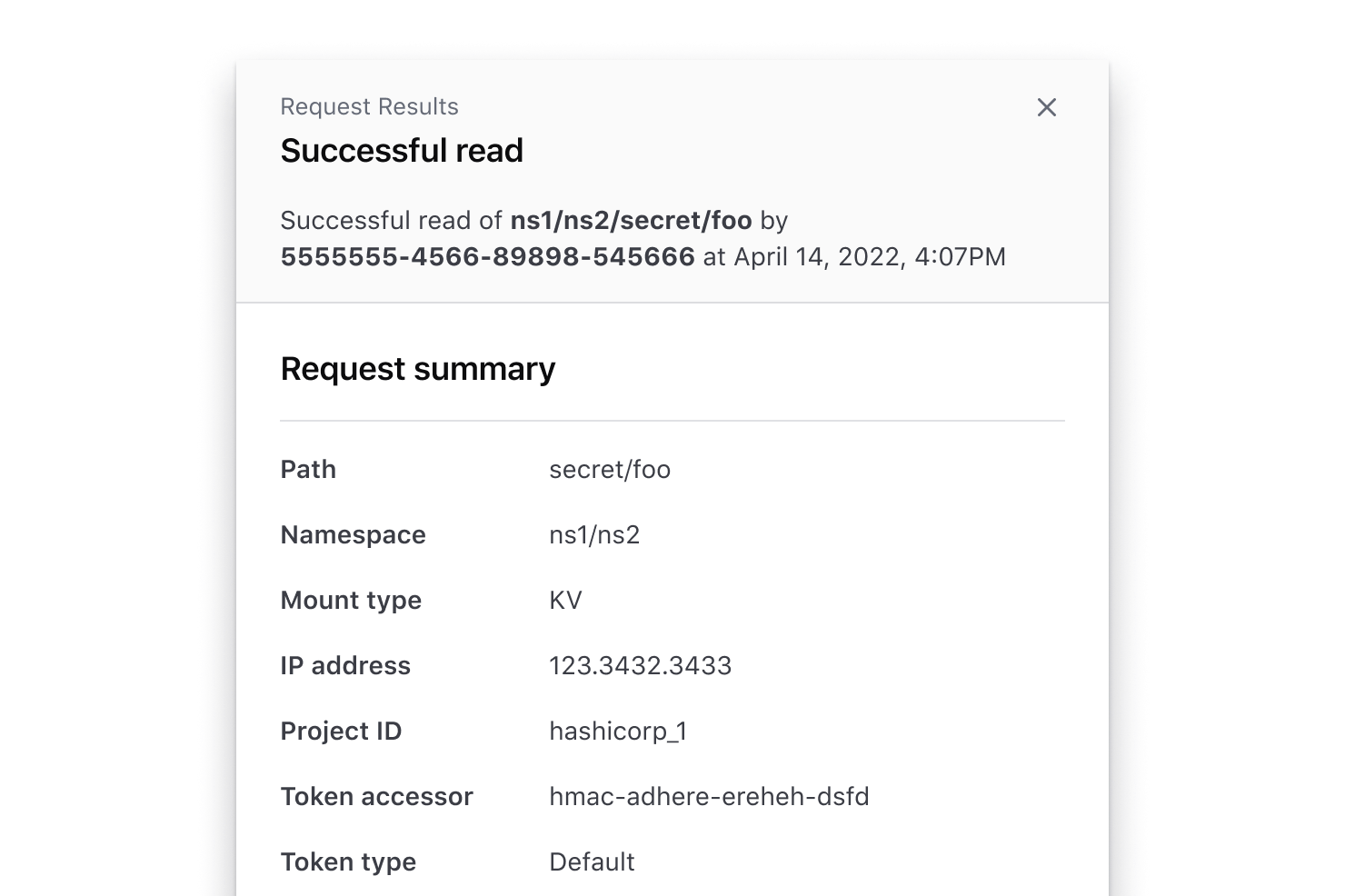This screenshot has width=1345, height=896.
Task: Click the "IP address" field label
Action: [x=345, y=665]
